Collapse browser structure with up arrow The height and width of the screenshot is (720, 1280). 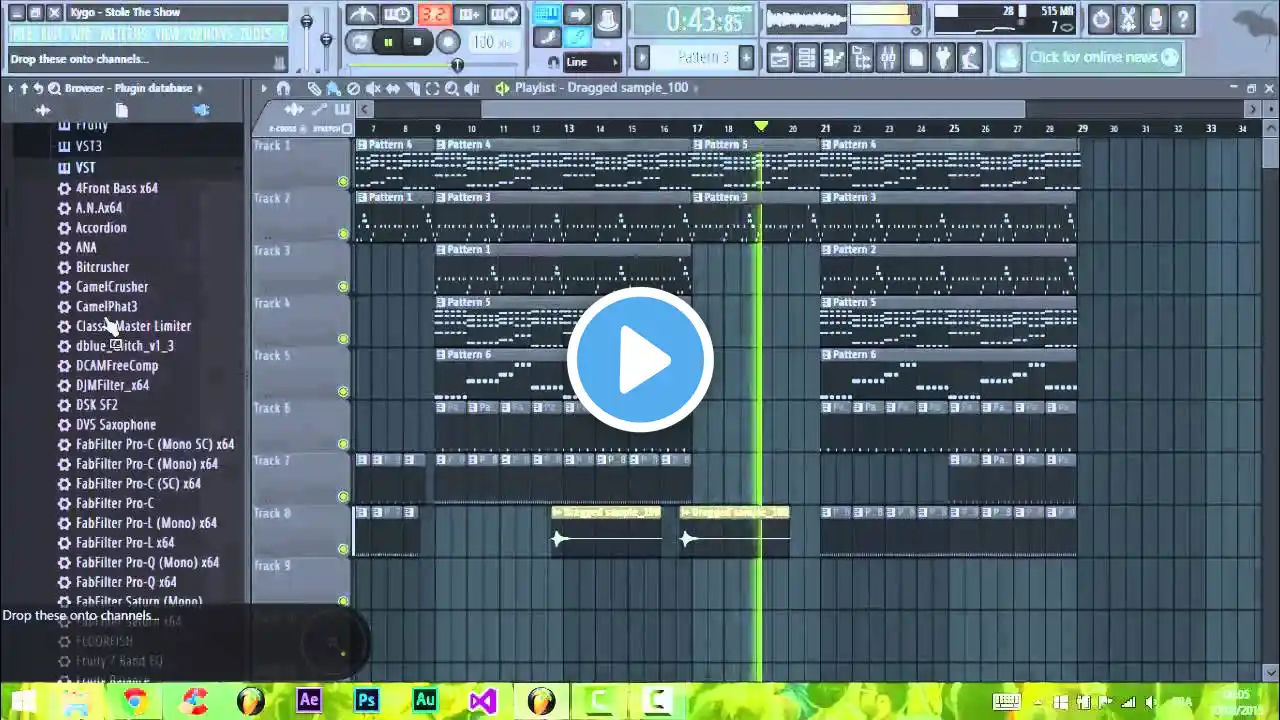point(24,88)
